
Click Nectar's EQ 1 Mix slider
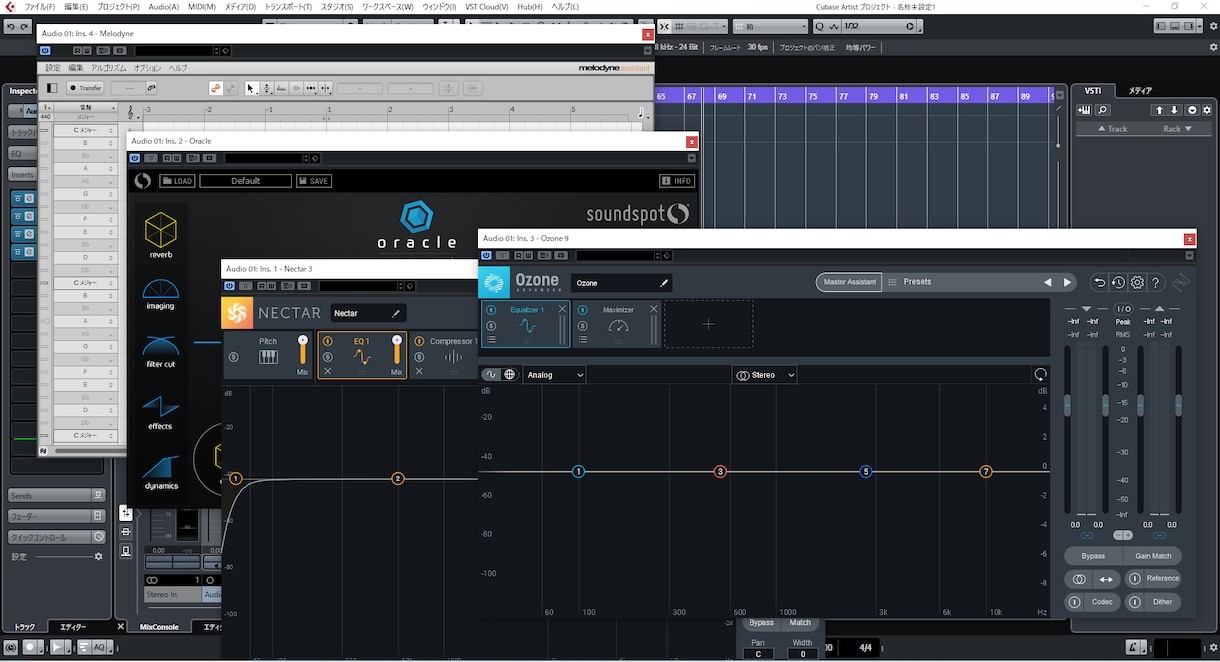[396, 350]
